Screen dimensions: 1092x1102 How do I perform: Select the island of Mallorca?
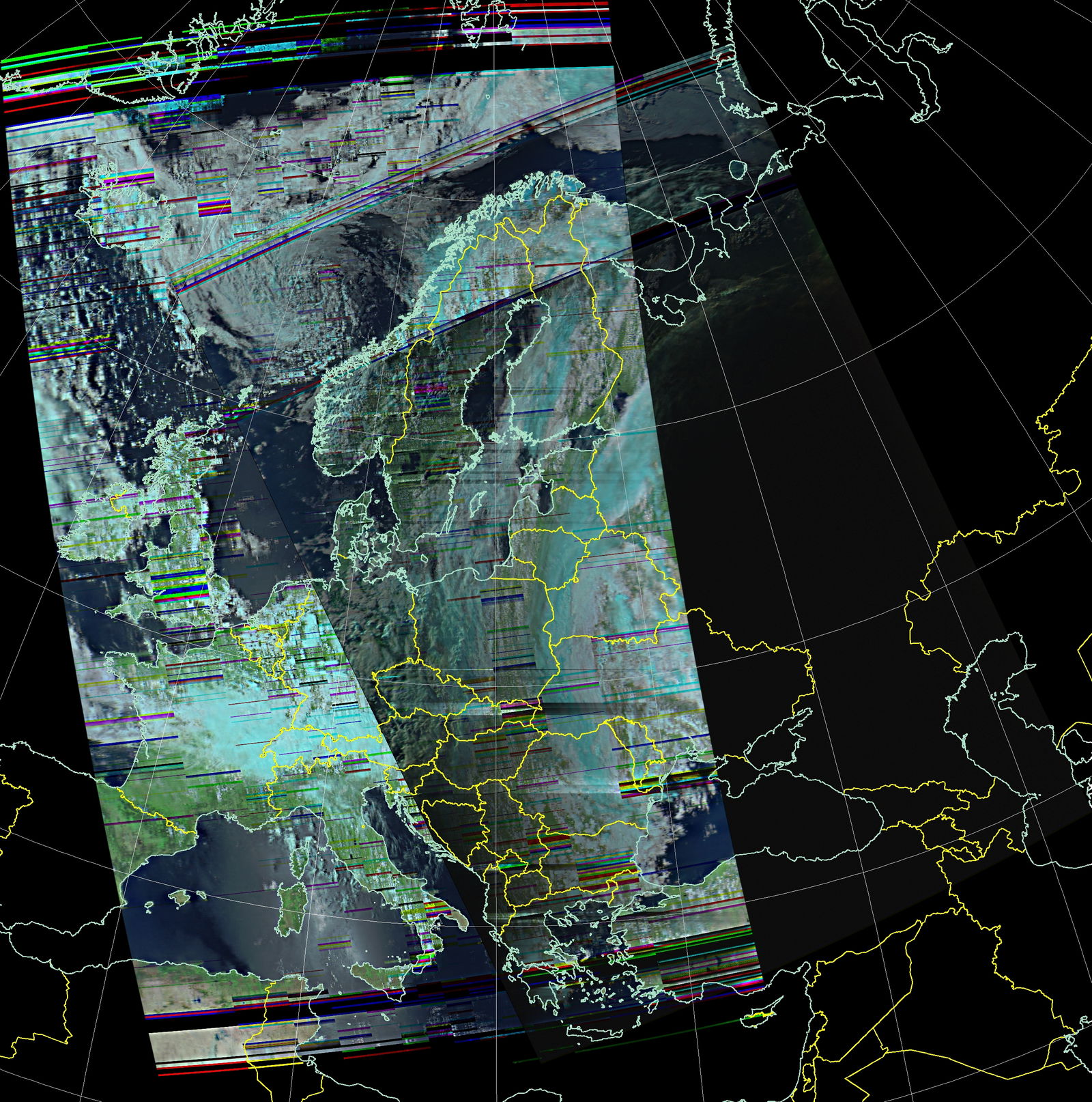coord(179,898)
